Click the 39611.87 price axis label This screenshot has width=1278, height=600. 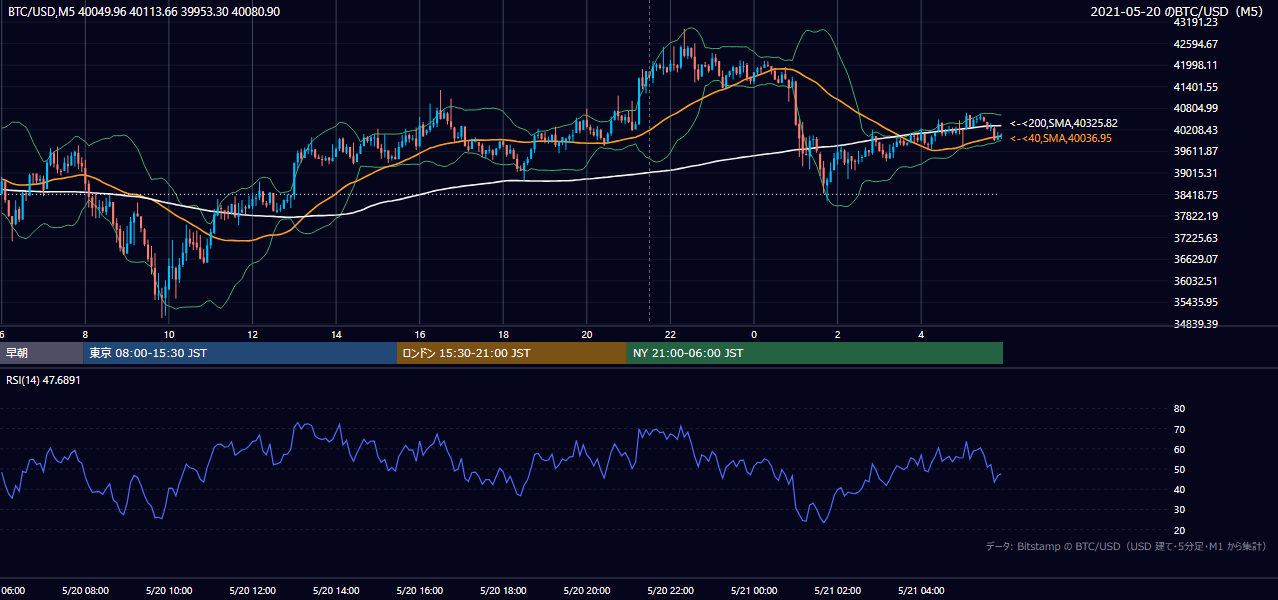click(x=1195, y=151)
